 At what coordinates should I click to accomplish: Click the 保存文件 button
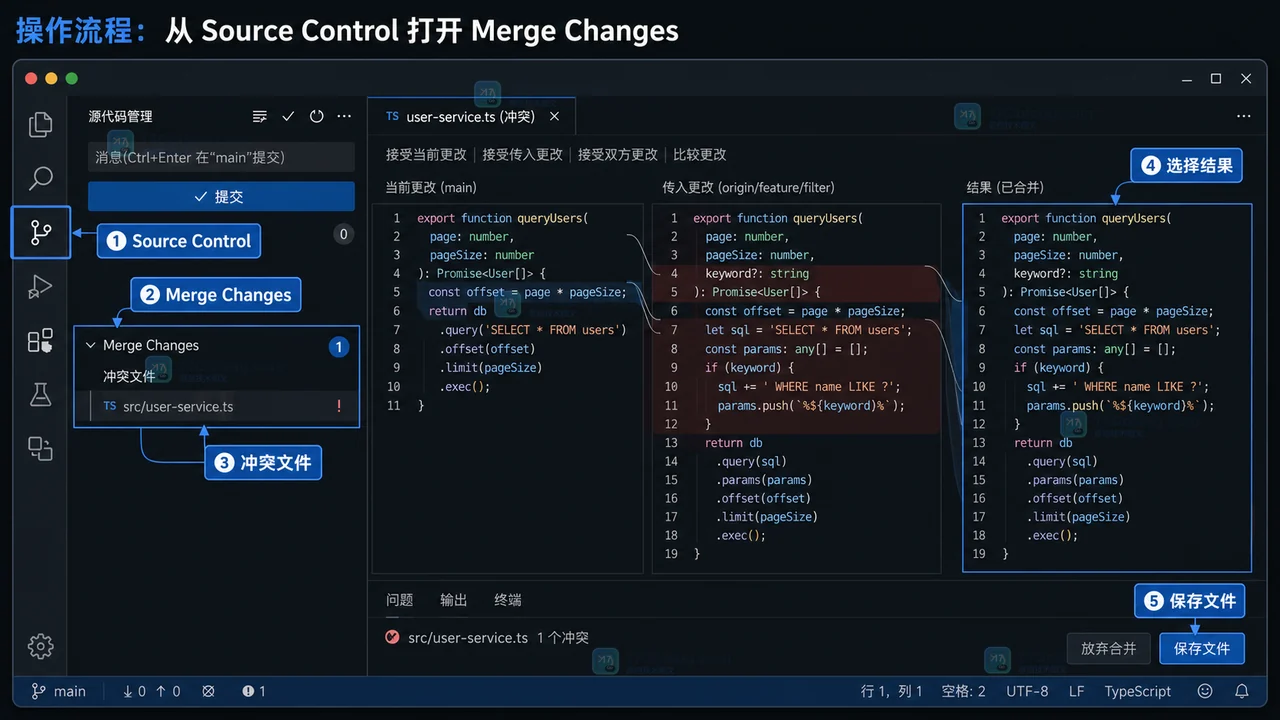[1202, 648]
